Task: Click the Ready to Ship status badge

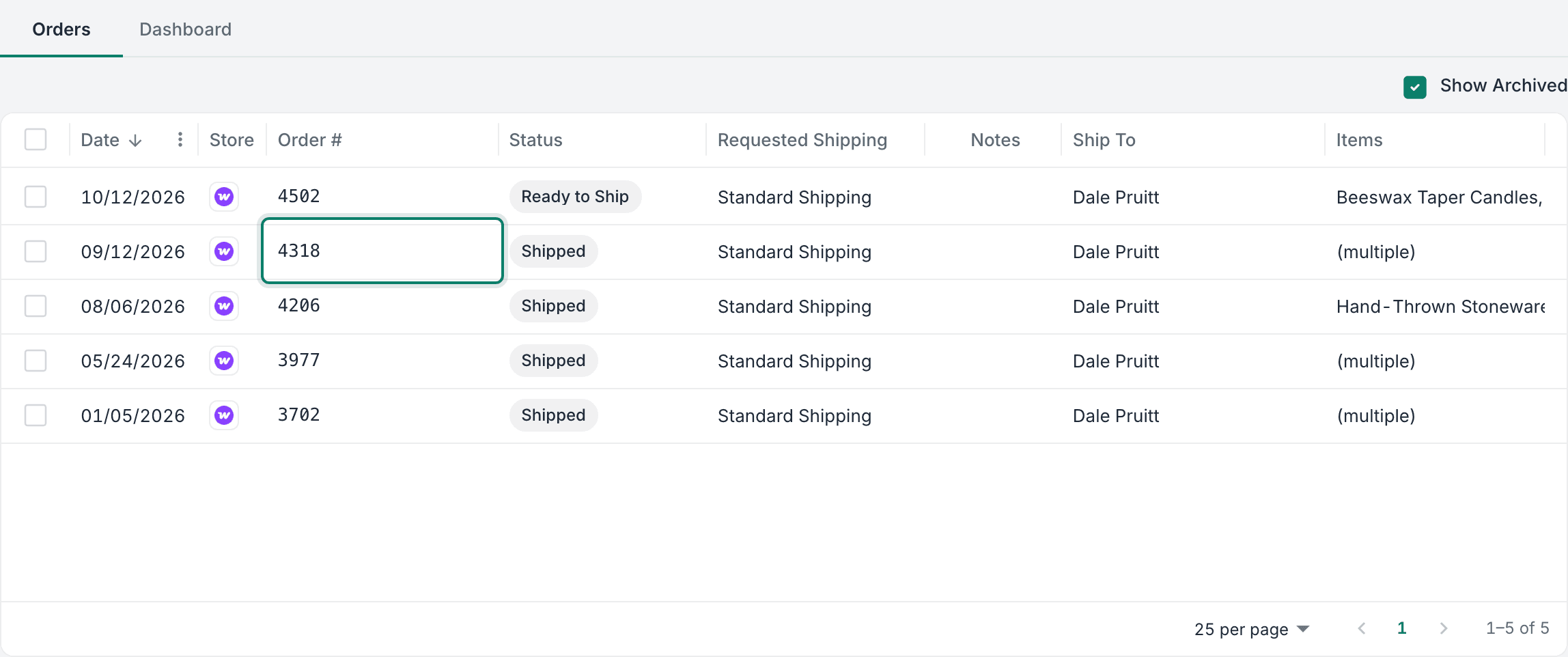Action: pyautogui.click(x=575, y=197)
